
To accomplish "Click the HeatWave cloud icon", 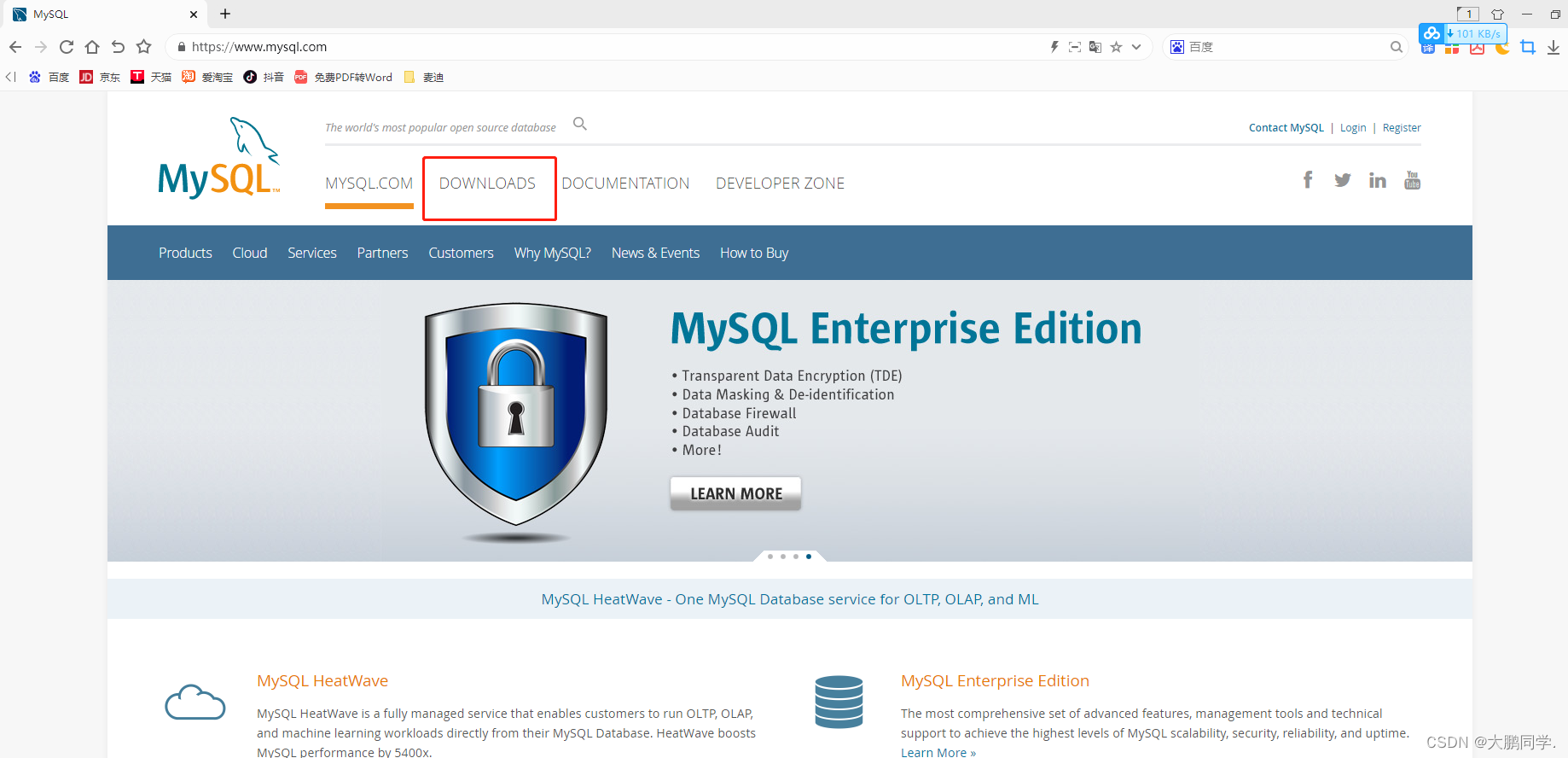I will pyautogui.click(x=195, y=702).
